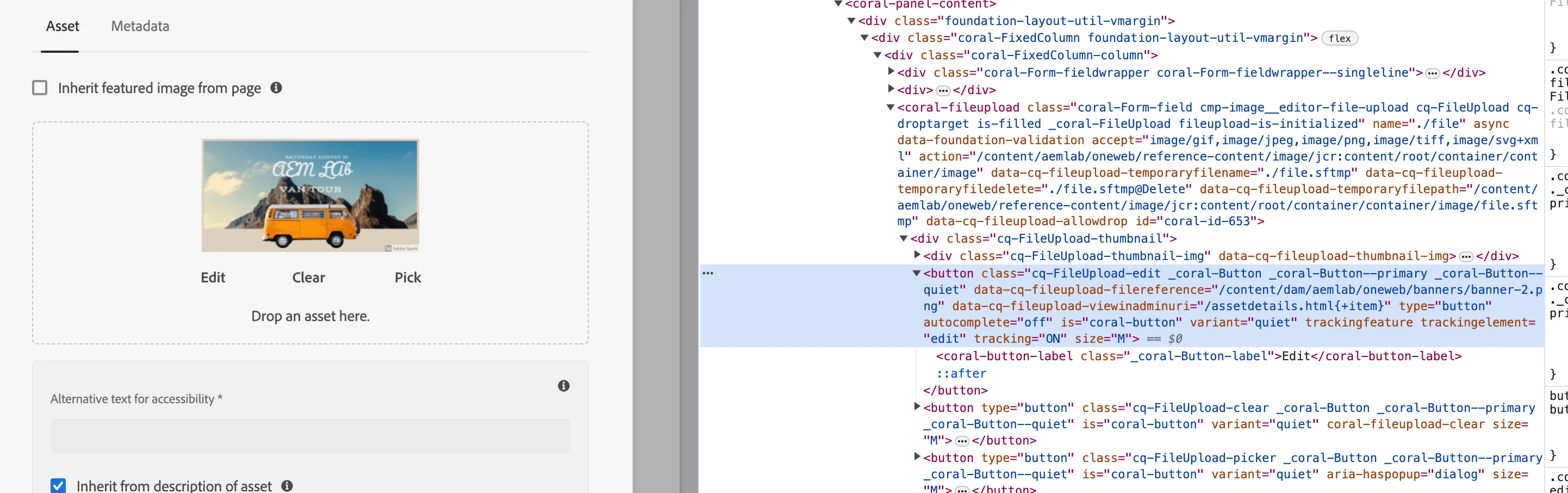This screenshot has height=493, width=1568.
Task: Select the ::after pseudo-element line
Action: (x=961, y=373)
